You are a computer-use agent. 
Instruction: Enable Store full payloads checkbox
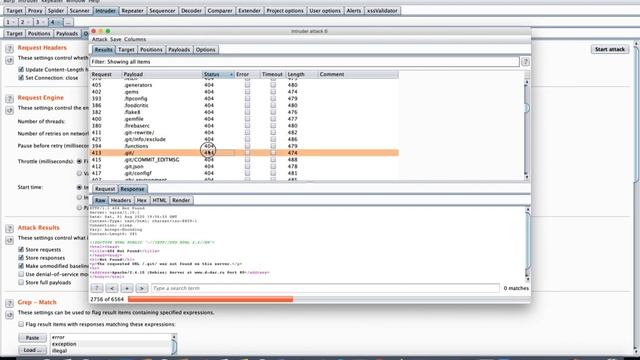click(x=21, y=282)
